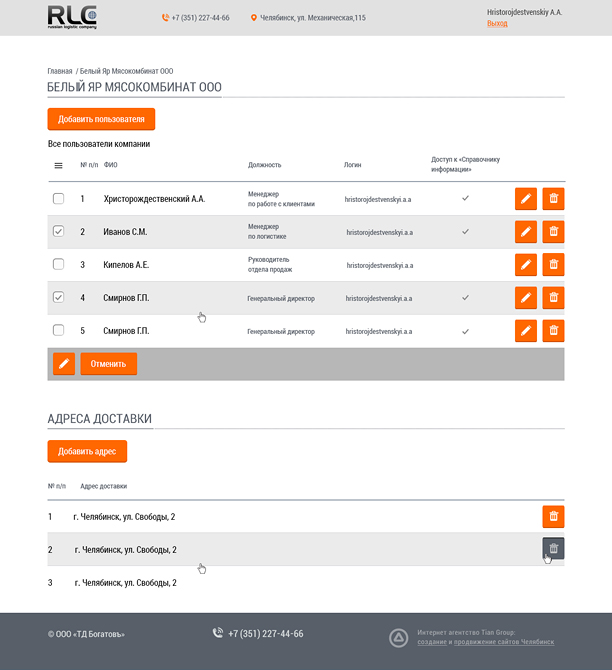Click the Адрес доставки column header
Screen dimensions: 612x670
tap(103, 486)
